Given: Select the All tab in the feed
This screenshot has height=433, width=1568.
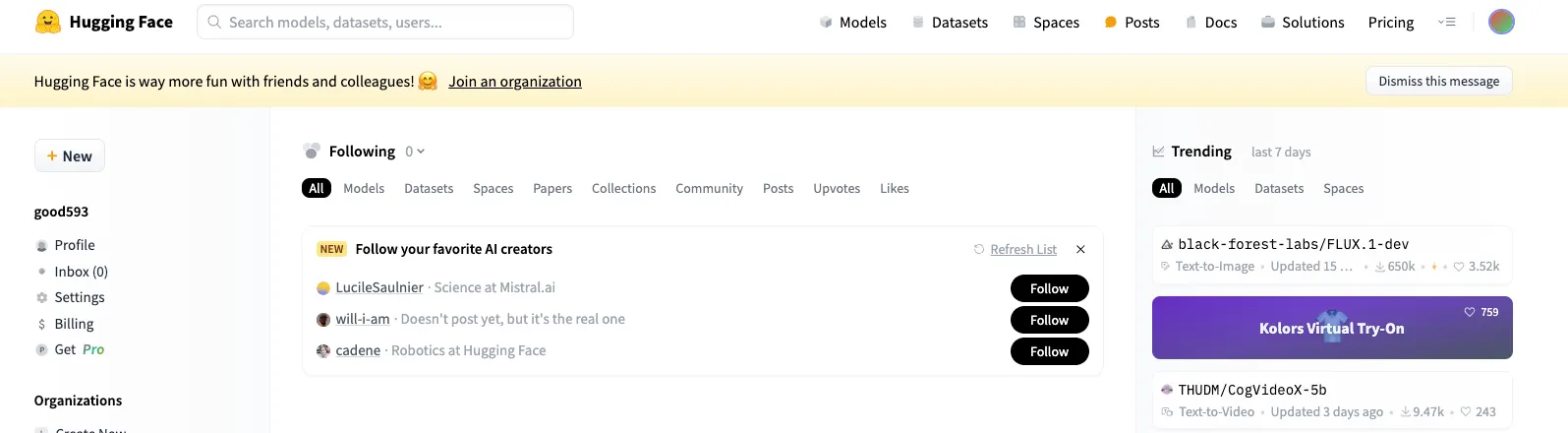Looking at the screenshot, I should tap(317, 188).
